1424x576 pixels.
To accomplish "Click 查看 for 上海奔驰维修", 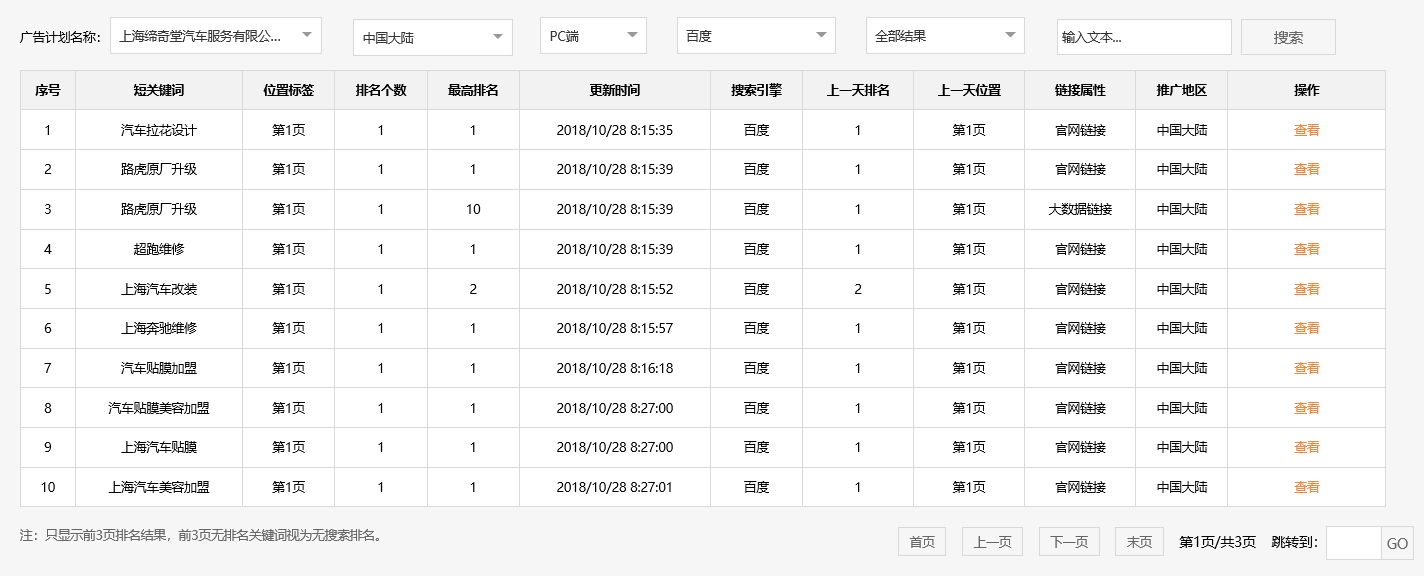I will (x=1307, y=328).
